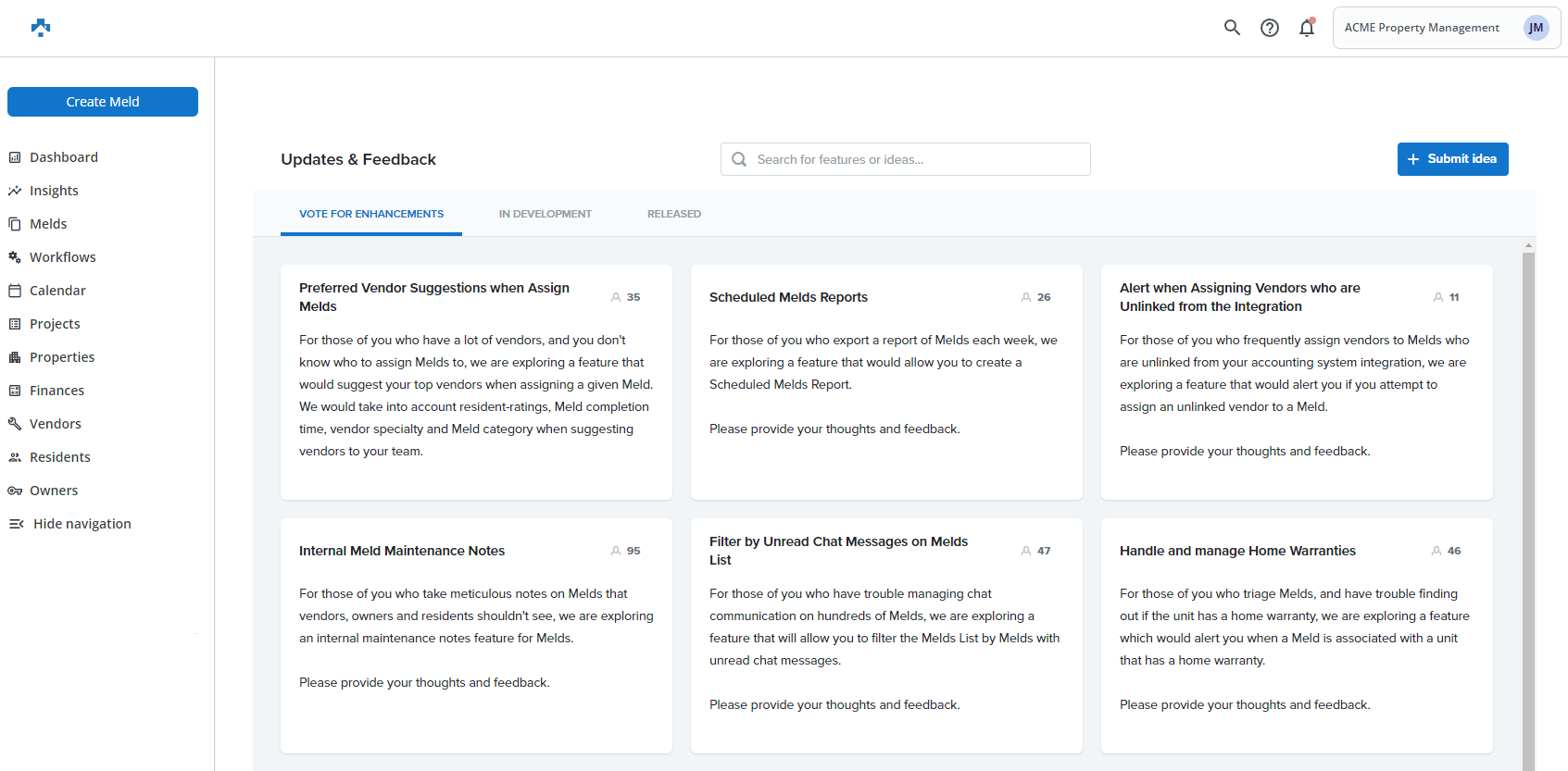Viewport: 1568px width, 771px height.
Task: Open ACME Property Management account menu
Action: tap(1421, 28)
